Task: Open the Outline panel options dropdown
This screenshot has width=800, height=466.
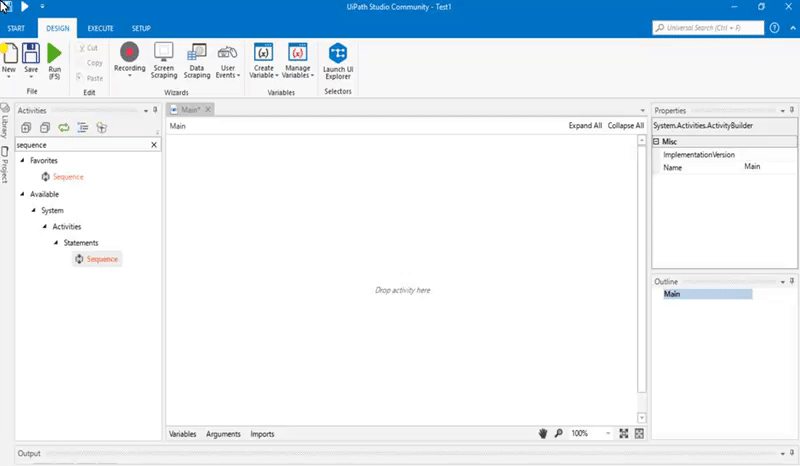Action: coord(783,282)
